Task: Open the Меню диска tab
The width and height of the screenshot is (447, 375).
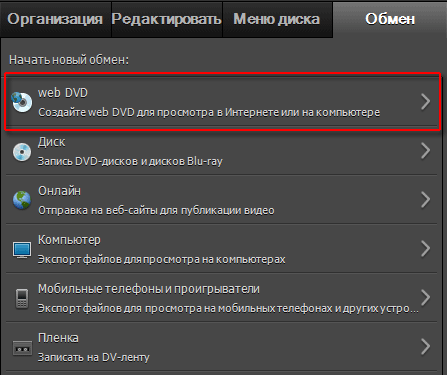Action: point(277,19)
